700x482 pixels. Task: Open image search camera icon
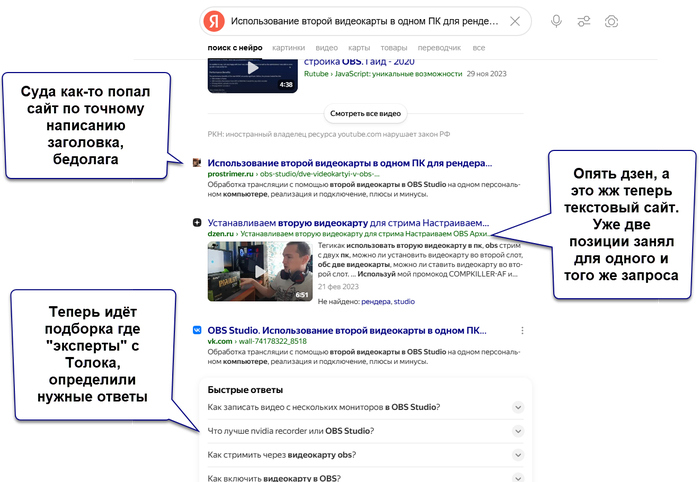pos(611,21)
